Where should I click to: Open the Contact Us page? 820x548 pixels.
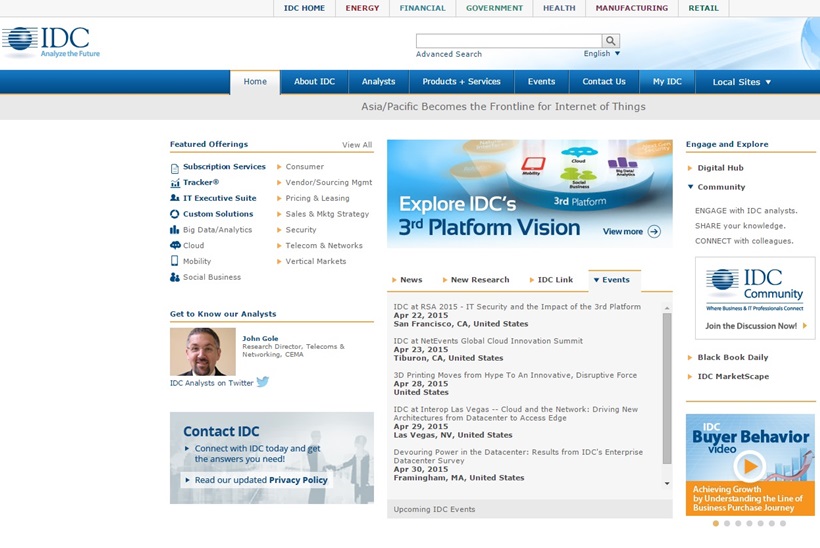[x=604, y=82]
